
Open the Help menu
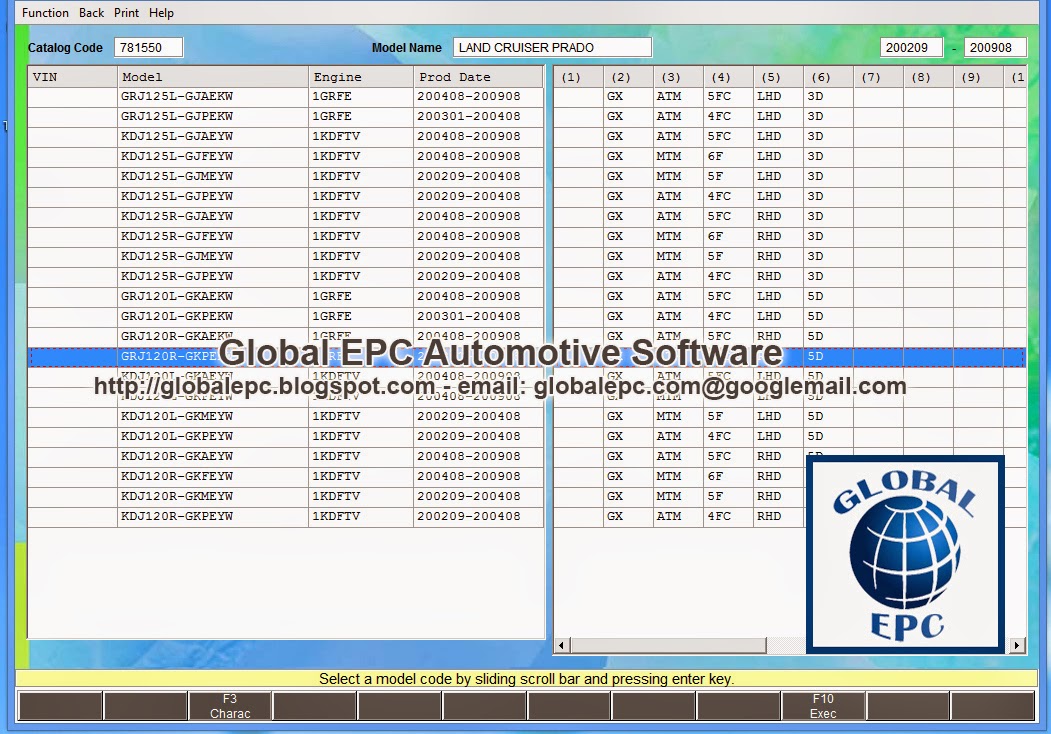pyautogui.click(x=161, y=13)
